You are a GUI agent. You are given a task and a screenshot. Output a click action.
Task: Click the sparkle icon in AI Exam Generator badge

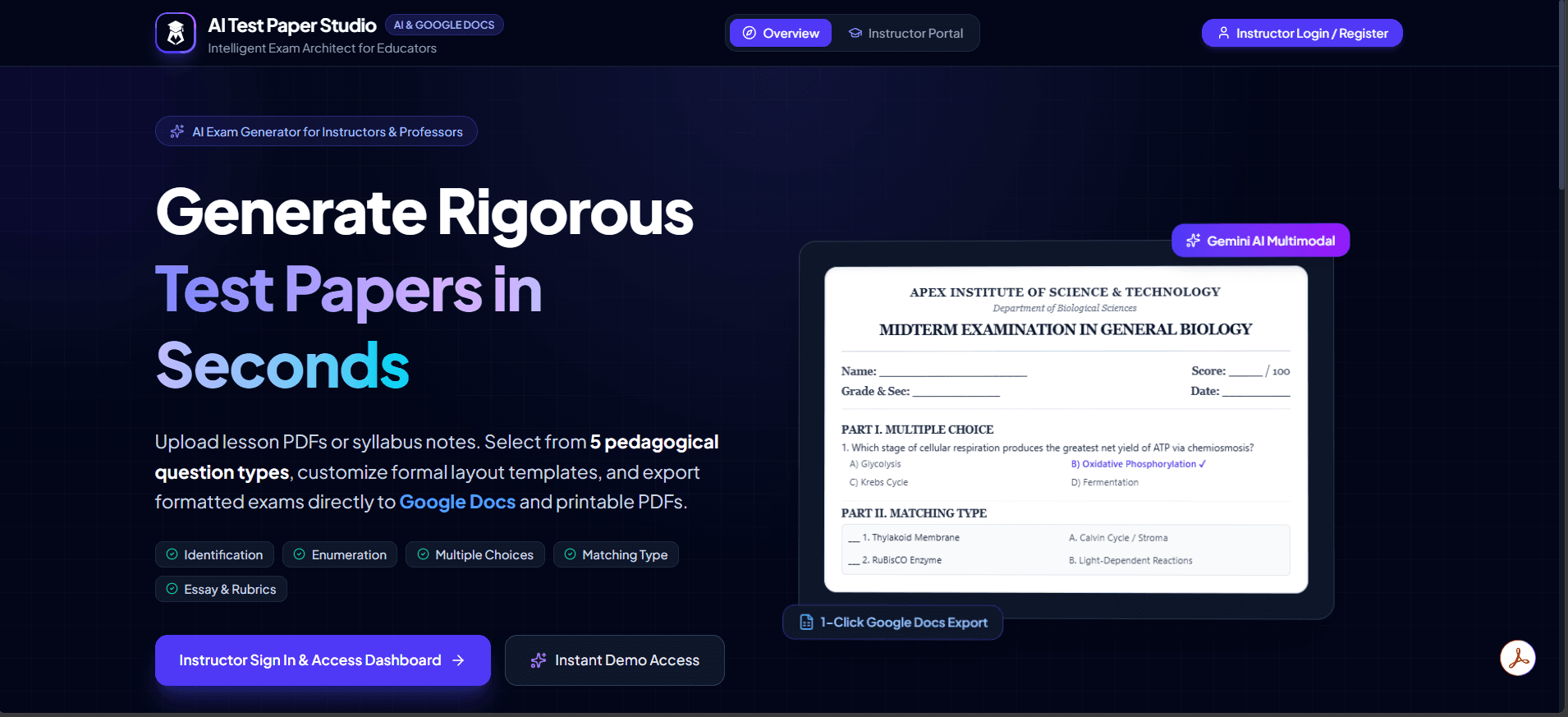177,131
